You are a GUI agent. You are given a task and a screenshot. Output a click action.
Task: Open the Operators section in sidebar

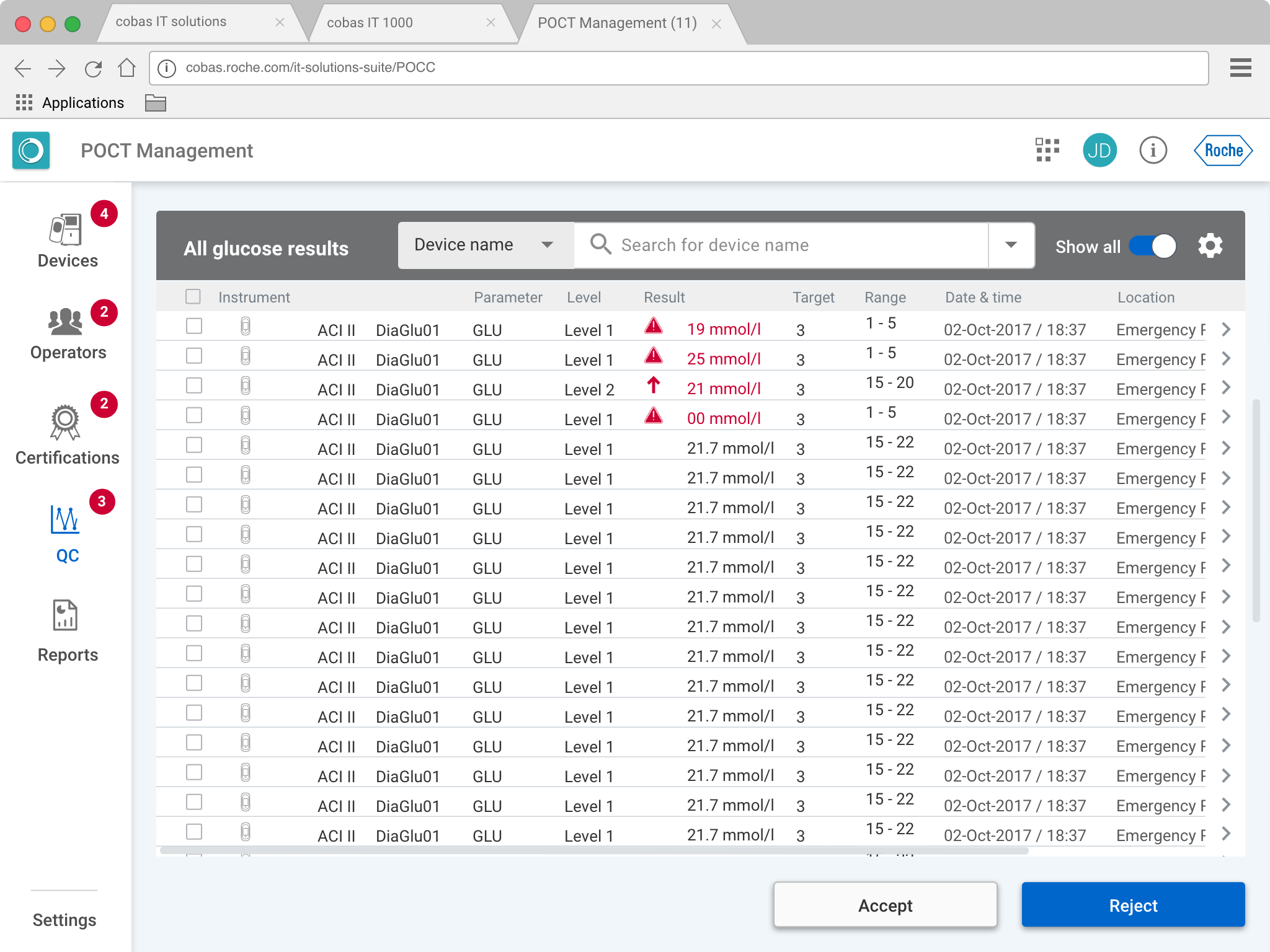67,333
